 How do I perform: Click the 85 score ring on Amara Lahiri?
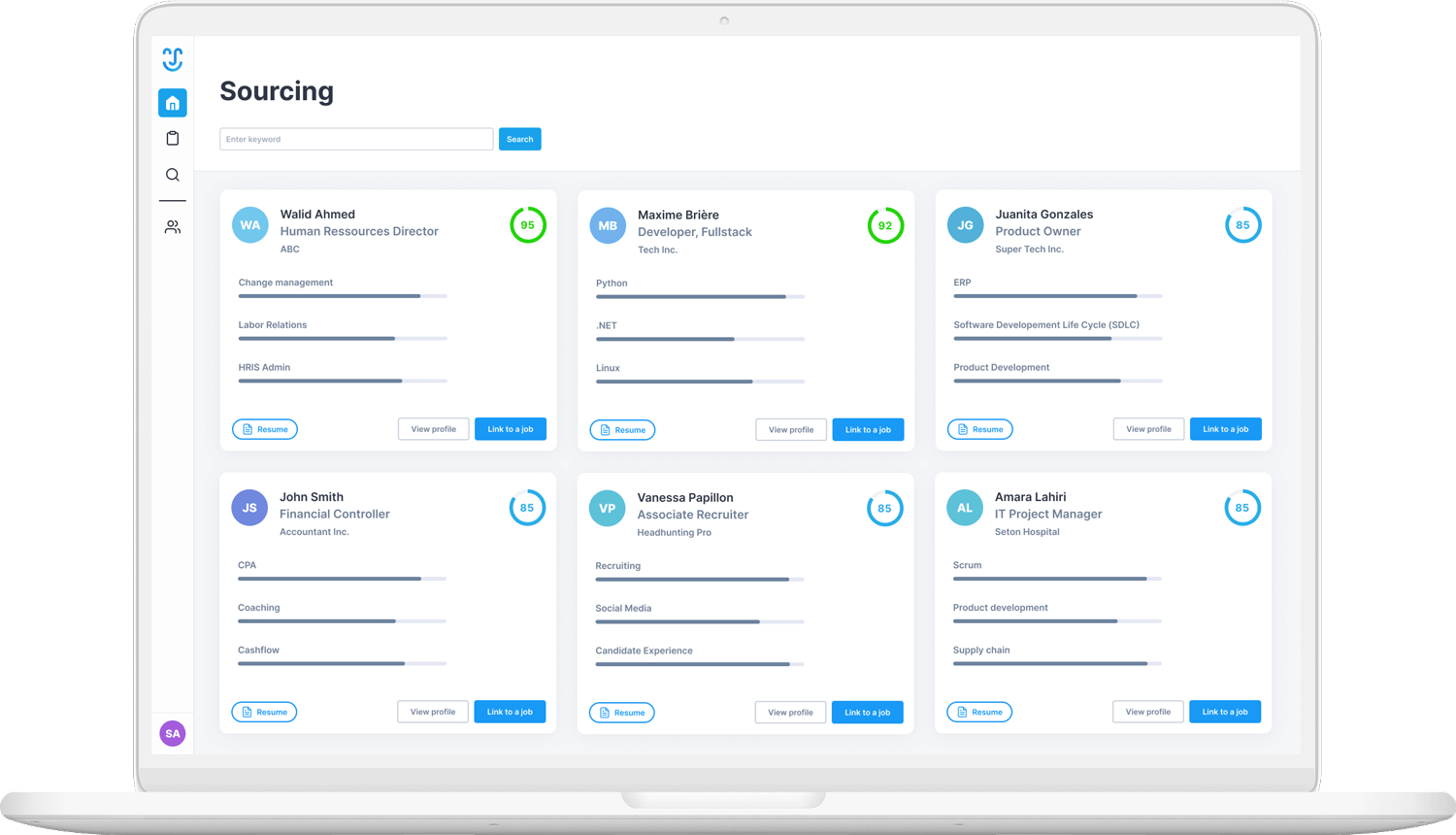click(x=1242, y=508)
